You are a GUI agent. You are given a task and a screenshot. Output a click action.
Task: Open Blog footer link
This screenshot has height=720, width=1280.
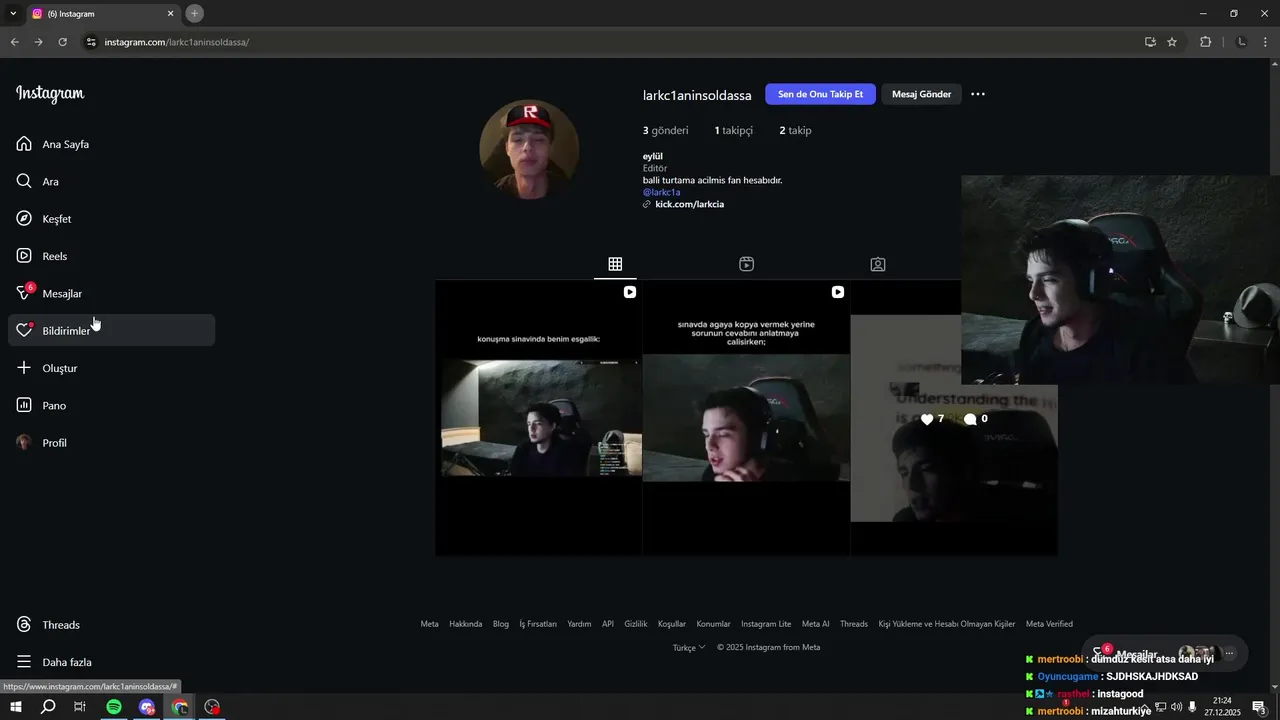pyautogui.click(x=501, y=624)
